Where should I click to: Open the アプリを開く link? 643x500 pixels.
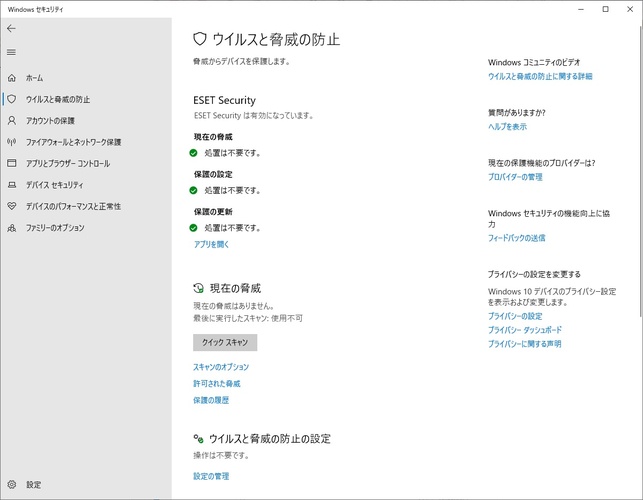point(211,244)
